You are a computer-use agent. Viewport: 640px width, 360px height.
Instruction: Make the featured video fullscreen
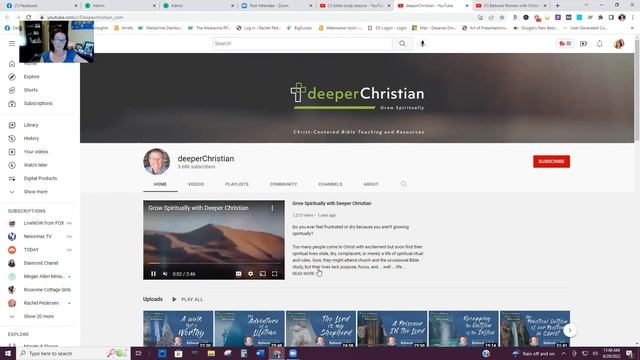click(x=275, y=274)
